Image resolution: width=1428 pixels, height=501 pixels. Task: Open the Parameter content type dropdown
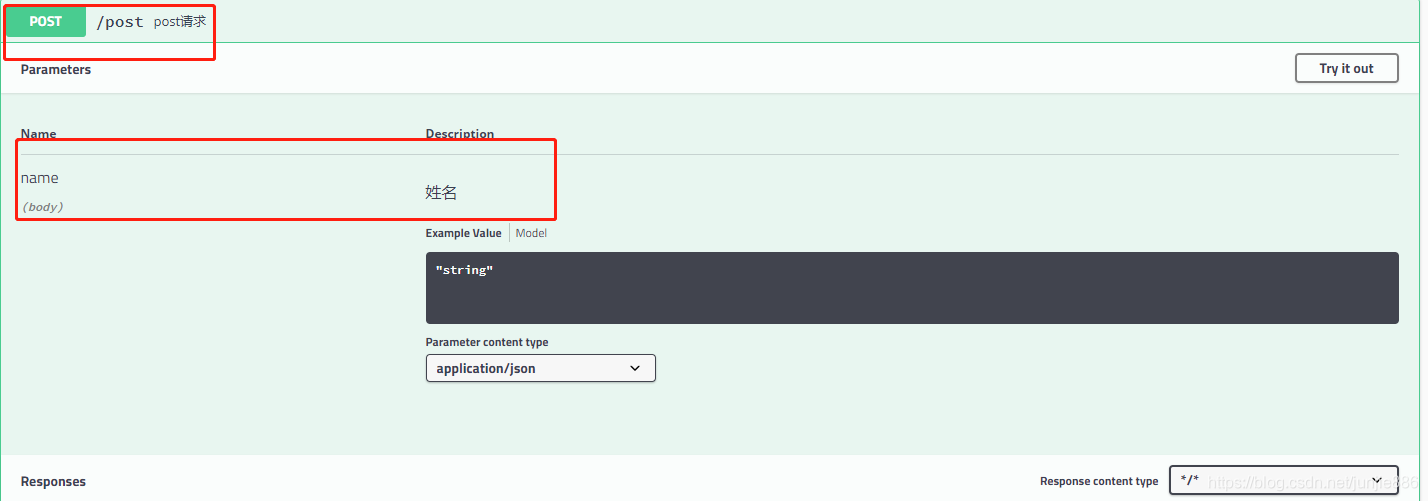(x=540, y=368)
